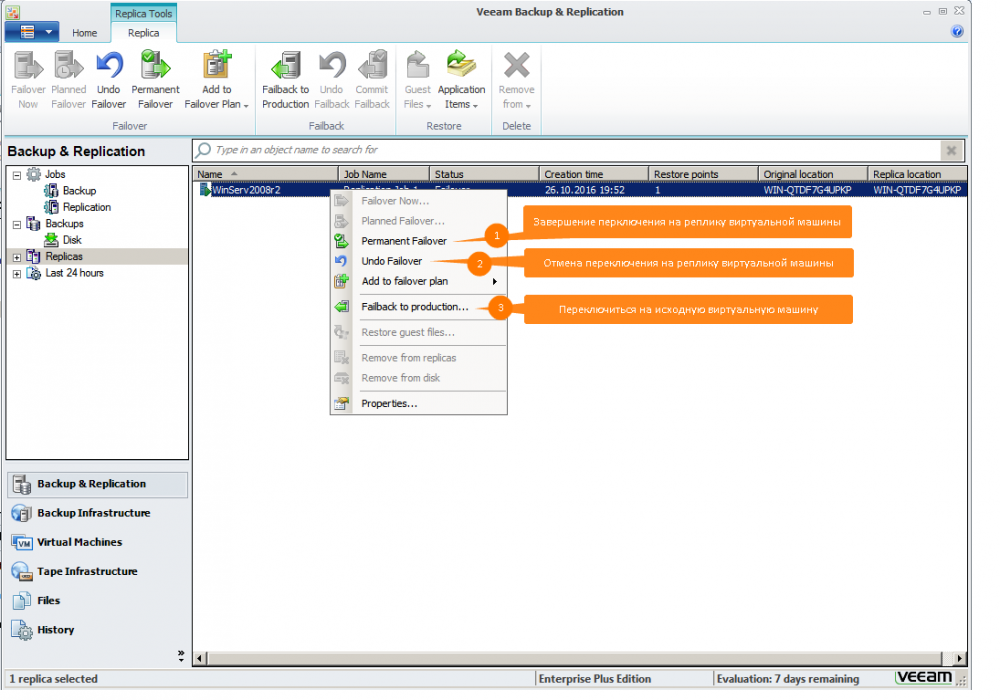Open the Backup & Replication view

98,485
